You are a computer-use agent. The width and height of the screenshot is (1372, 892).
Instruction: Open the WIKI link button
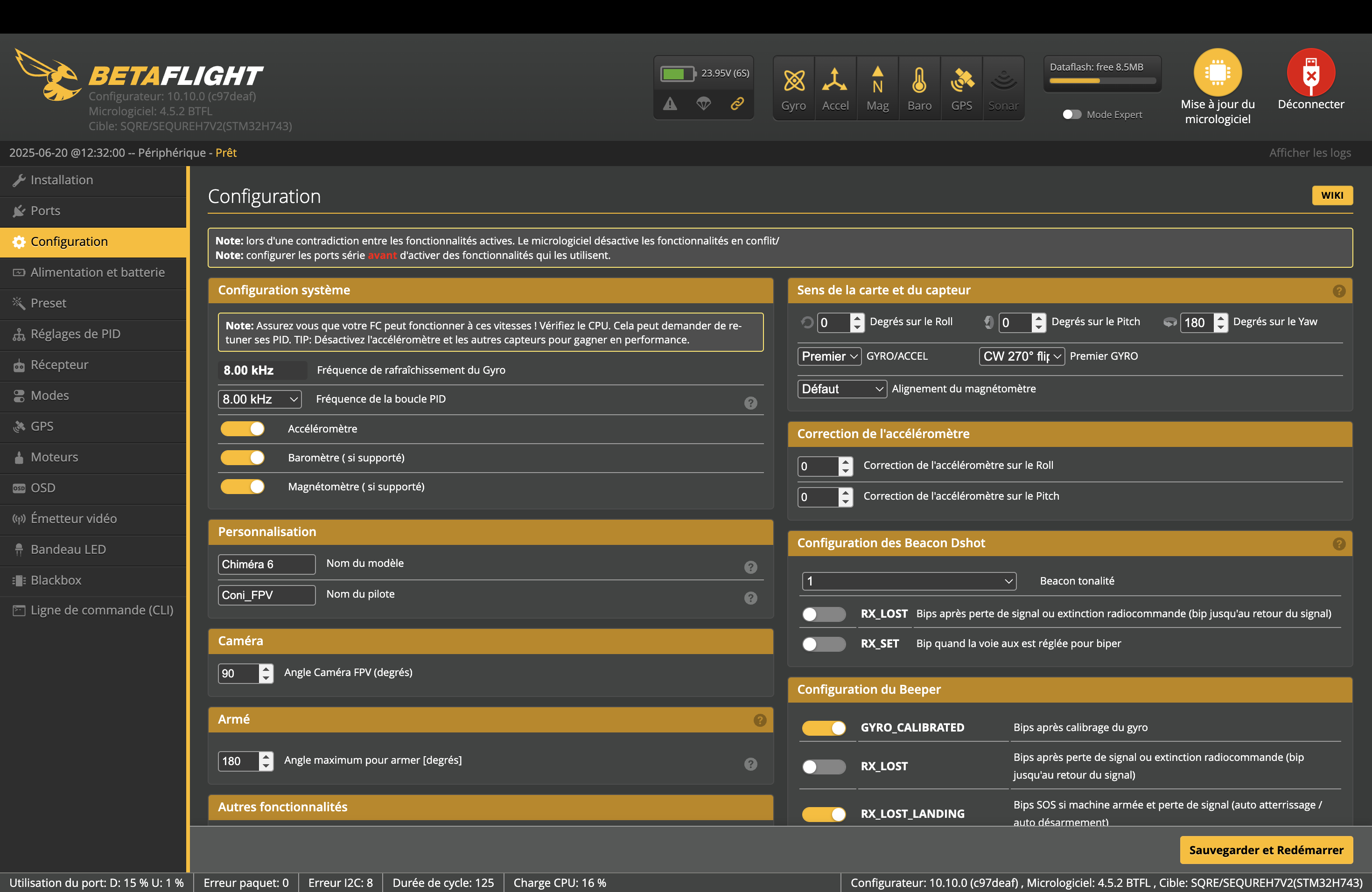pyautogui.click(x=1332, y=195)
